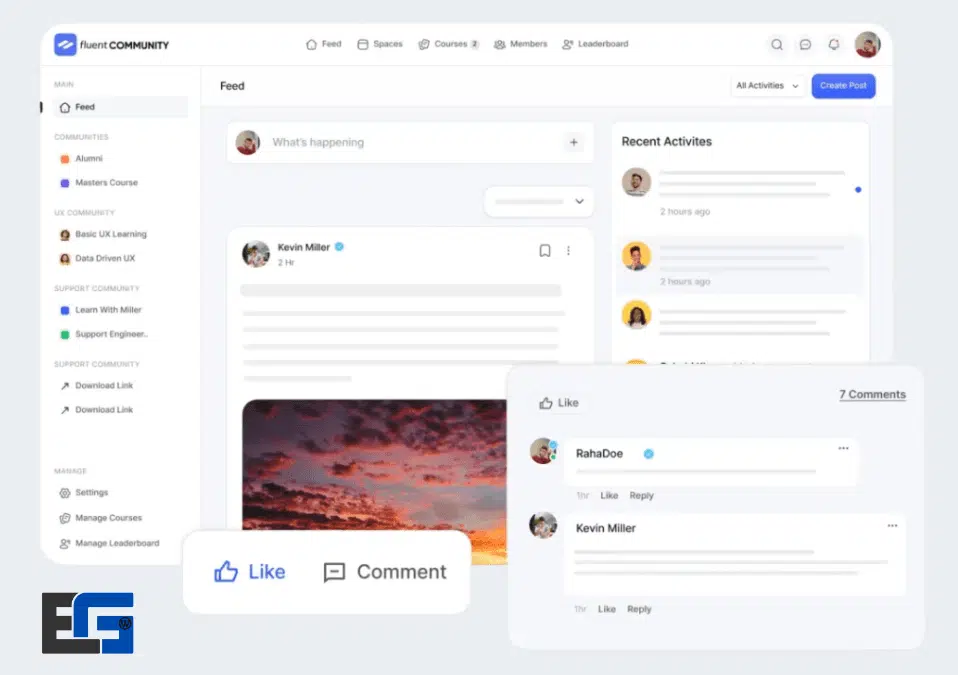Open the feed sort dropdown chevron

click(579, 201)
